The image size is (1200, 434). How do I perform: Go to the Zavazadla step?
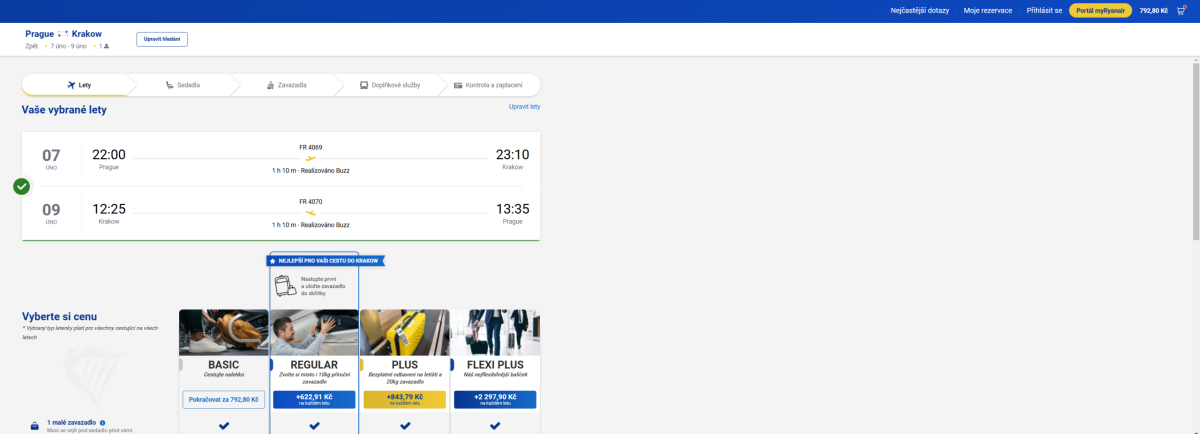(286, 85)
